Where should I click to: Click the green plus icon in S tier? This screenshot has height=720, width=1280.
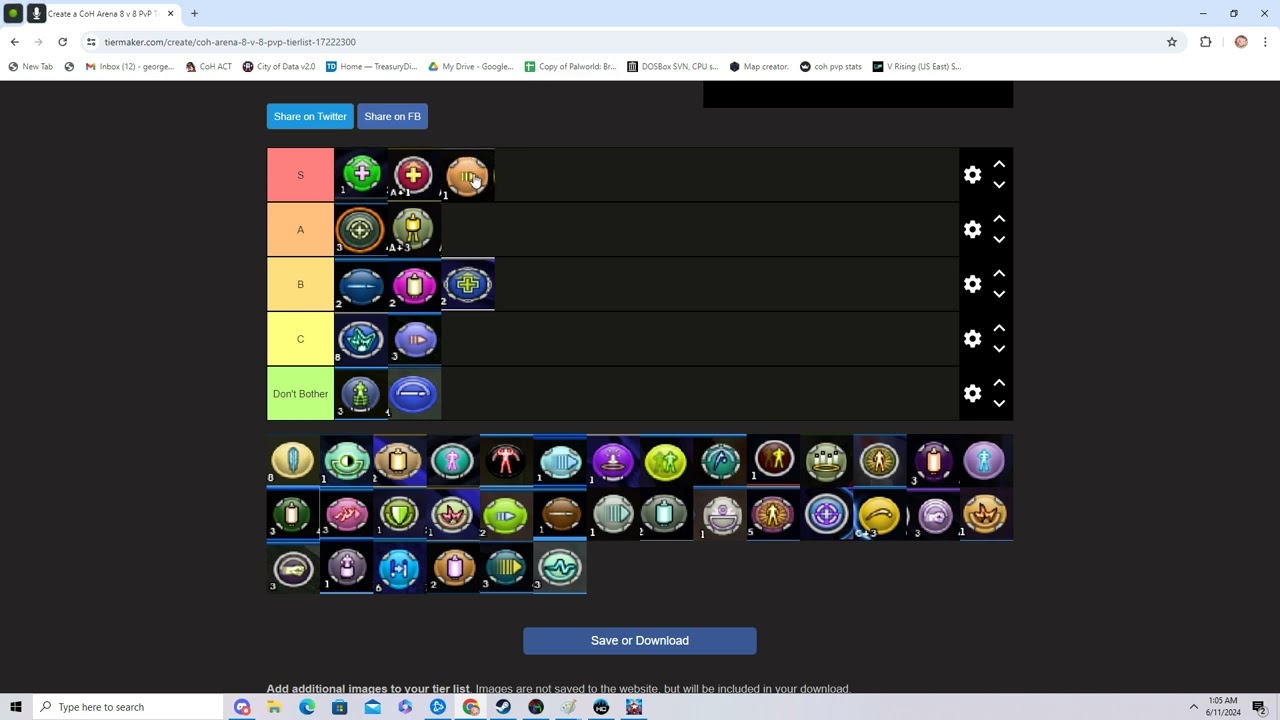point(361,175)
